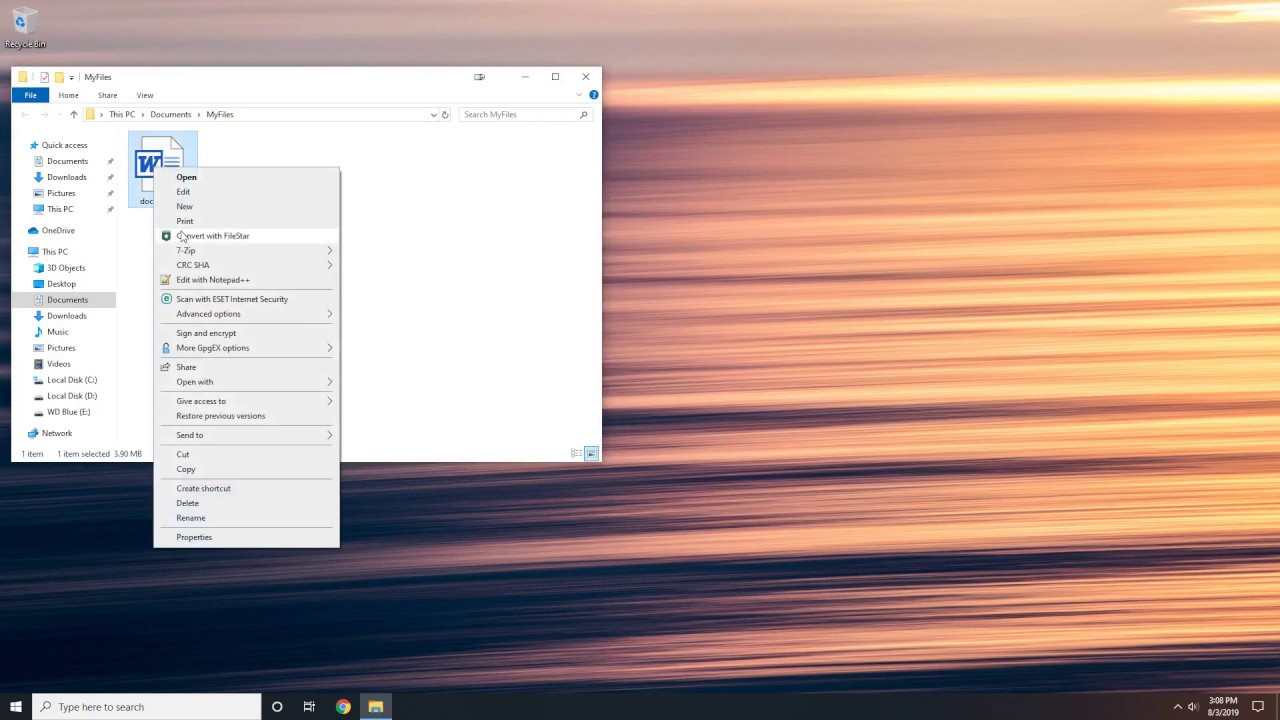Open the Home ribbon tab
Viewport: 1280px width, 720px height.
(68, 95)
